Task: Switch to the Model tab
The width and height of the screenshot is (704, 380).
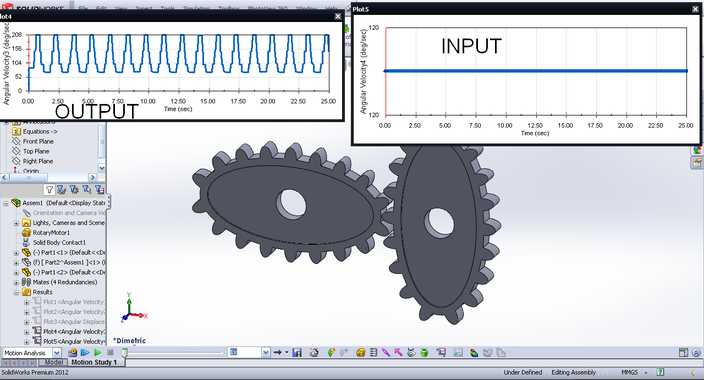Action: (x=53, y=362)
